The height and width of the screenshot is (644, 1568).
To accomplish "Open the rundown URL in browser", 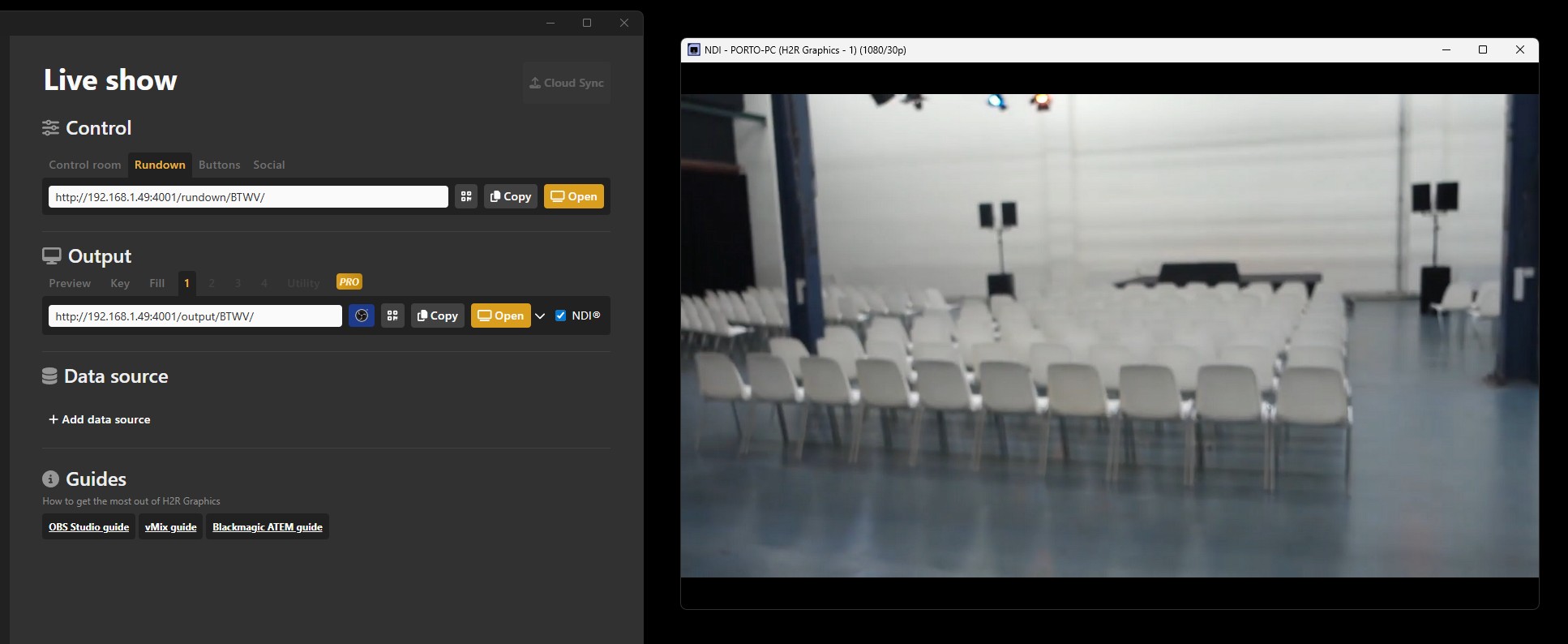I will [574, 196].
